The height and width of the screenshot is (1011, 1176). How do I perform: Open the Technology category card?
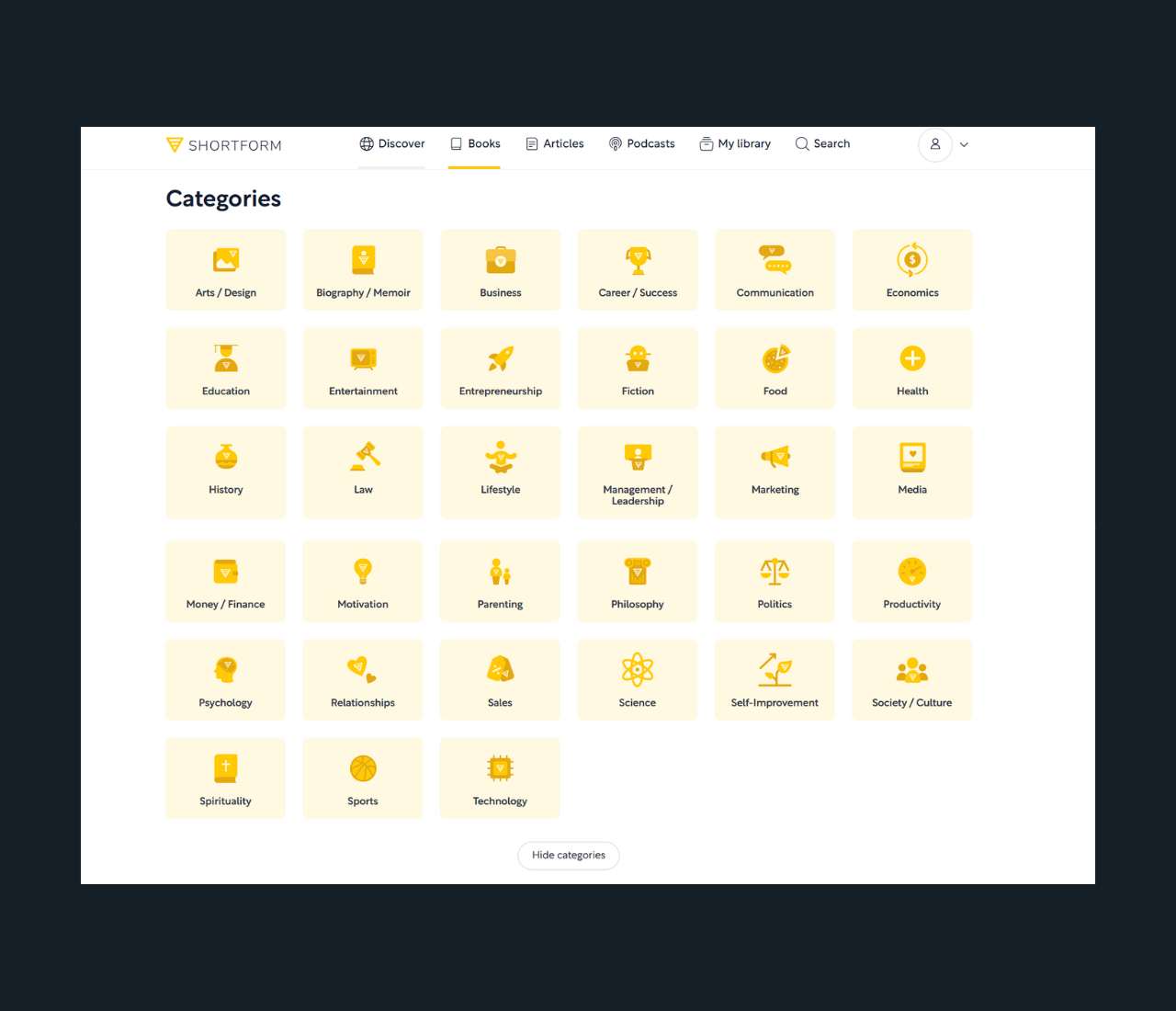click(500, 778)
